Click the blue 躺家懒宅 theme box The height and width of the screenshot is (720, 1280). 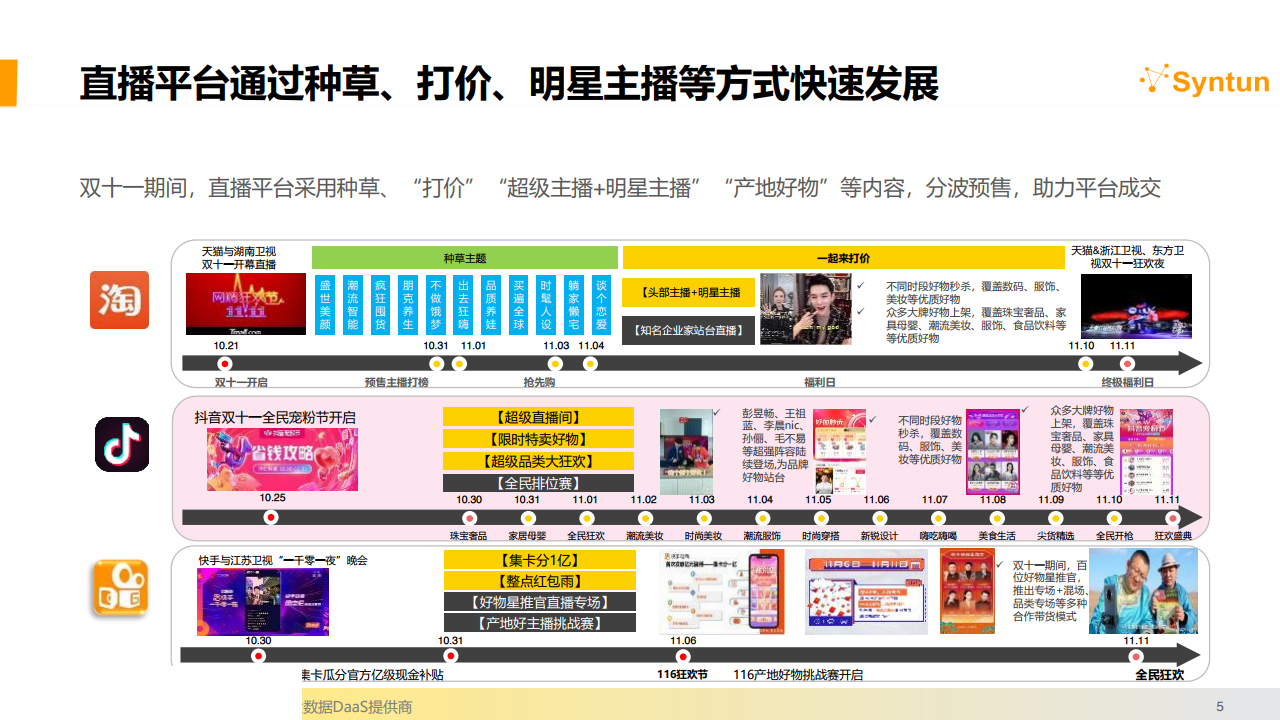[572, 304]
